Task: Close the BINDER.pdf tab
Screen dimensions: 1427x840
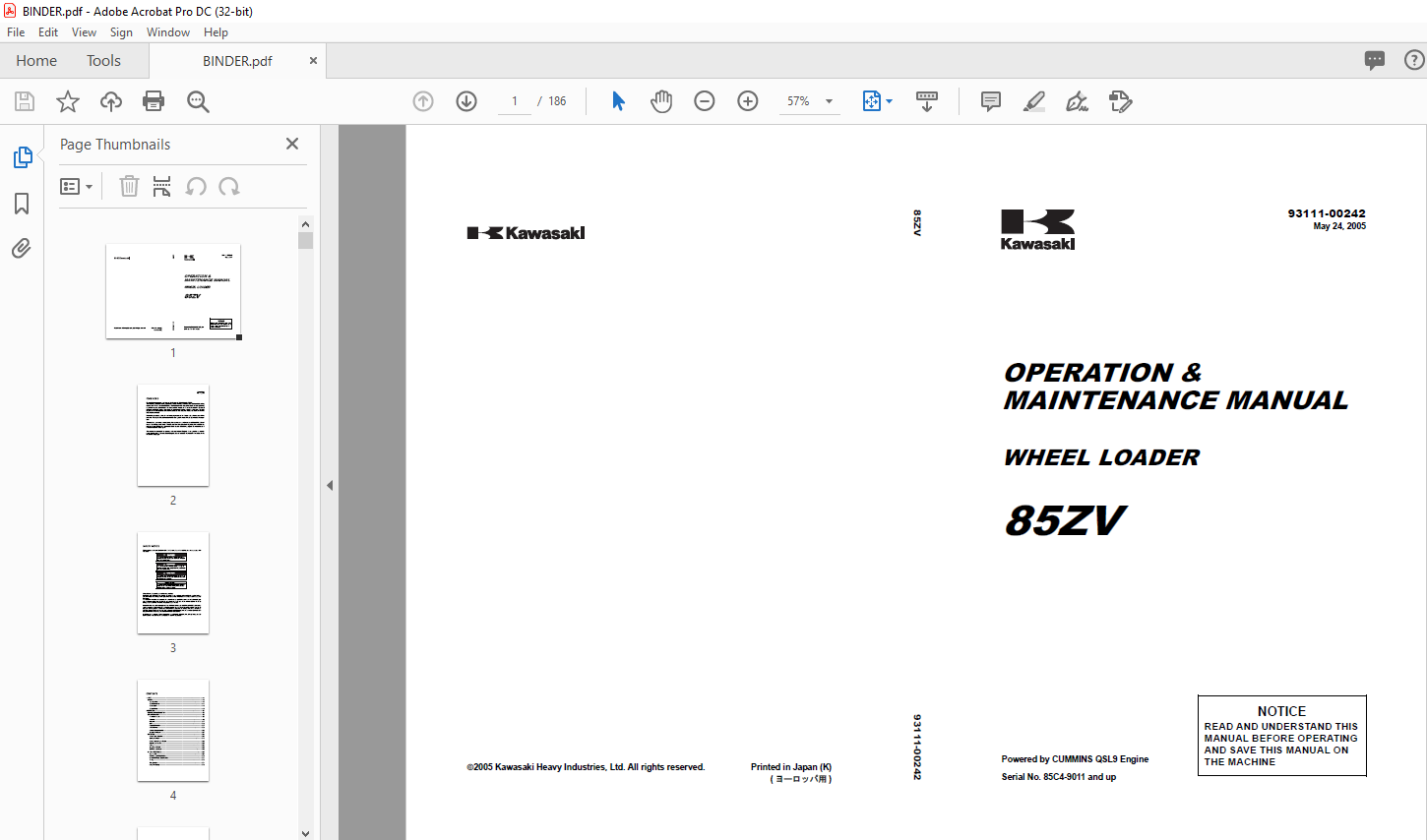Action: 313,61
